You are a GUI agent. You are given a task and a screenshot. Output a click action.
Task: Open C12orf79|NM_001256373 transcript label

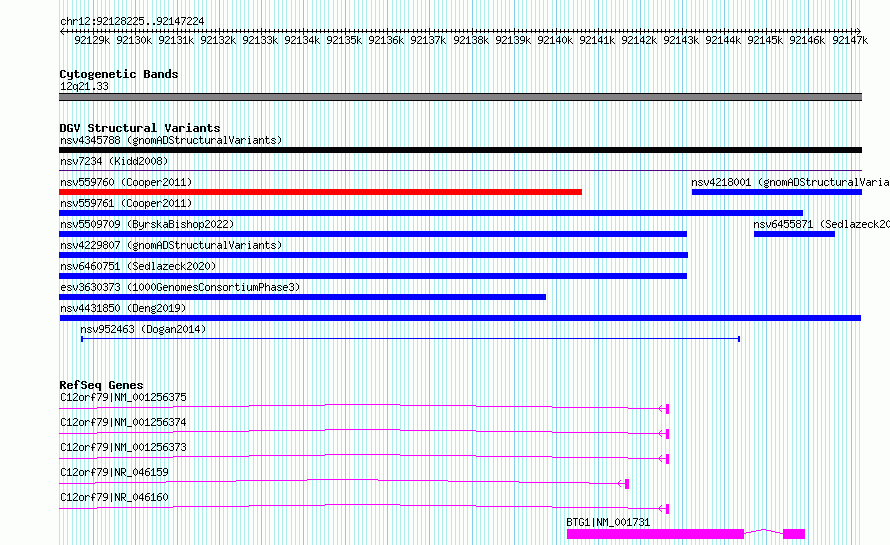pos(123,447)
